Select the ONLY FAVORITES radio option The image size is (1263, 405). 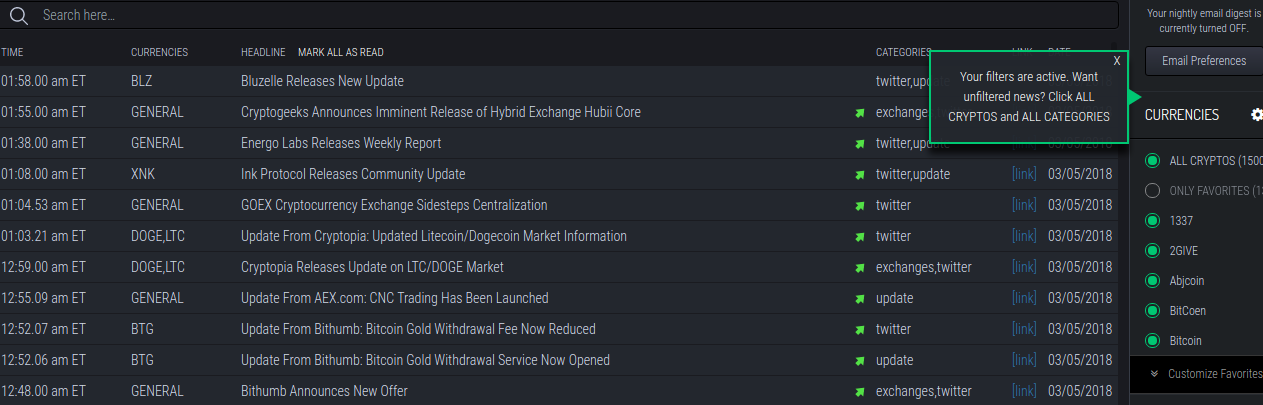[1152, 191]
